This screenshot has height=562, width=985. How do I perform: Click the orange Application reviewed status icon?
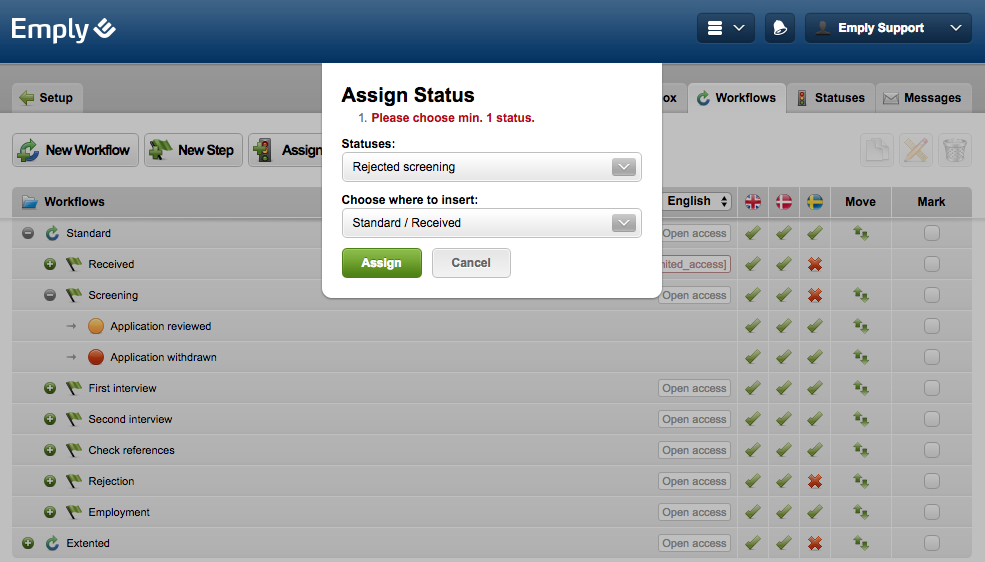[96, 326]
